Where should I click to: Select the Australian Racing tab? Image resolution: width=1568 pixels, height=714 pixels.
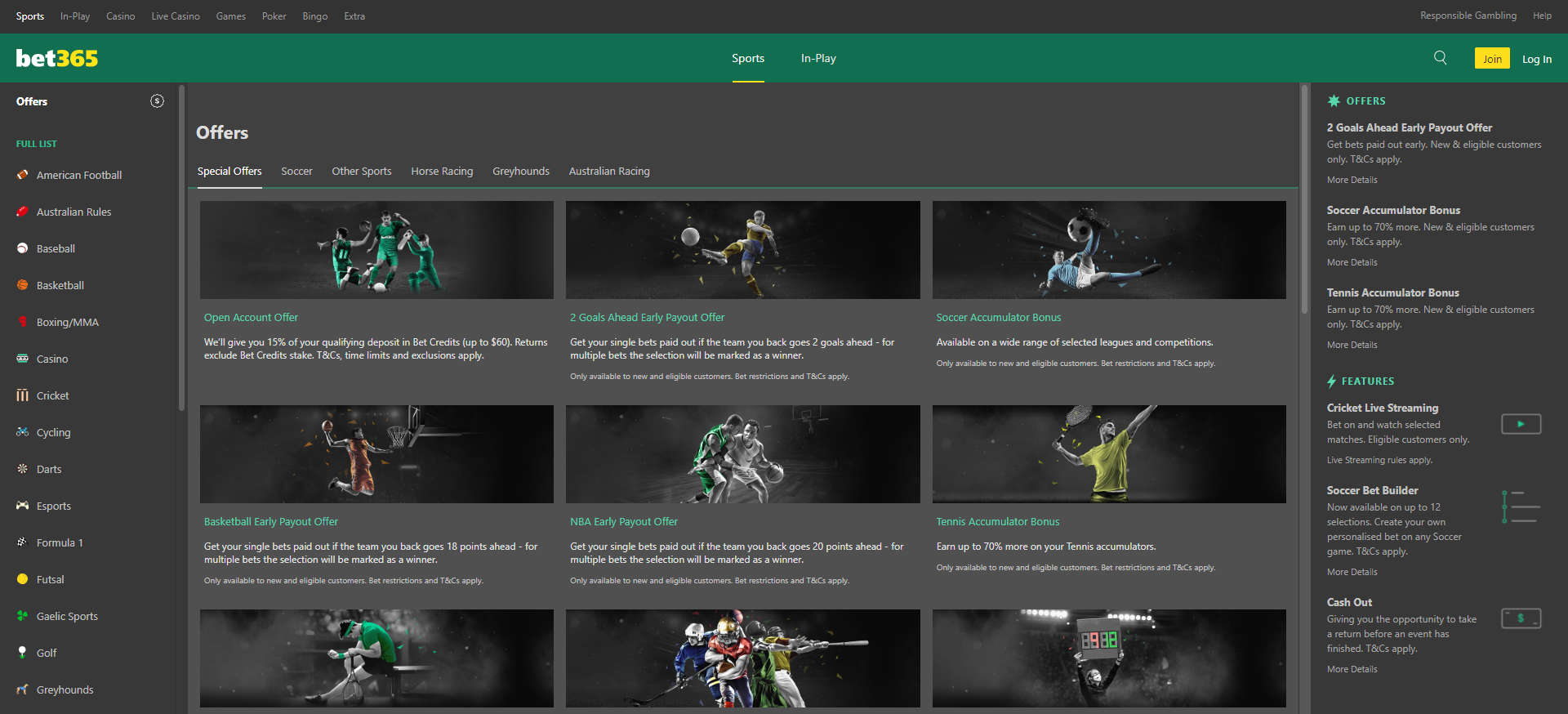pyautogui.click(x=609, y=172)
